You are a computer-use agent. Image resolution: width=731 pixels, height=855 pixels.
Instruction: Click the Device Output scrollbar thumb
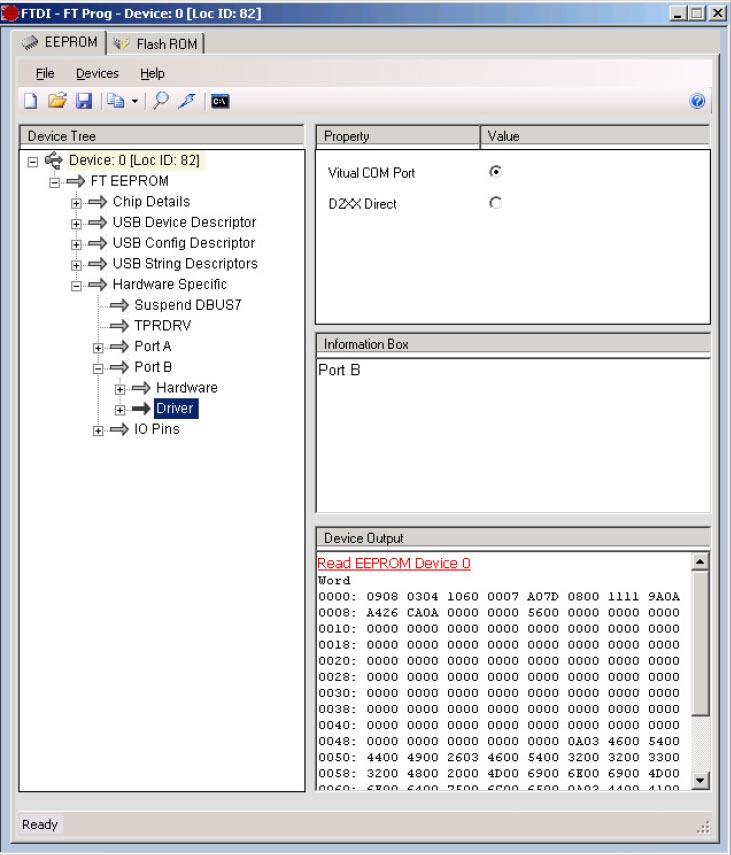pos(700,643)
